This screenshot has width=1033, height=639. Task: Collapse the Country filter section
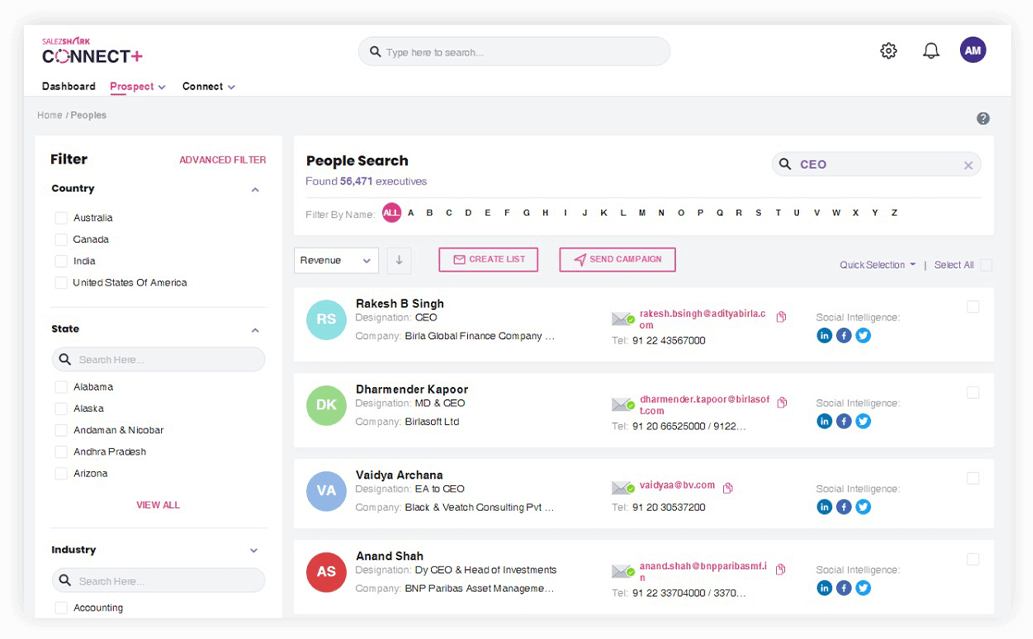(x=255, y=190)
